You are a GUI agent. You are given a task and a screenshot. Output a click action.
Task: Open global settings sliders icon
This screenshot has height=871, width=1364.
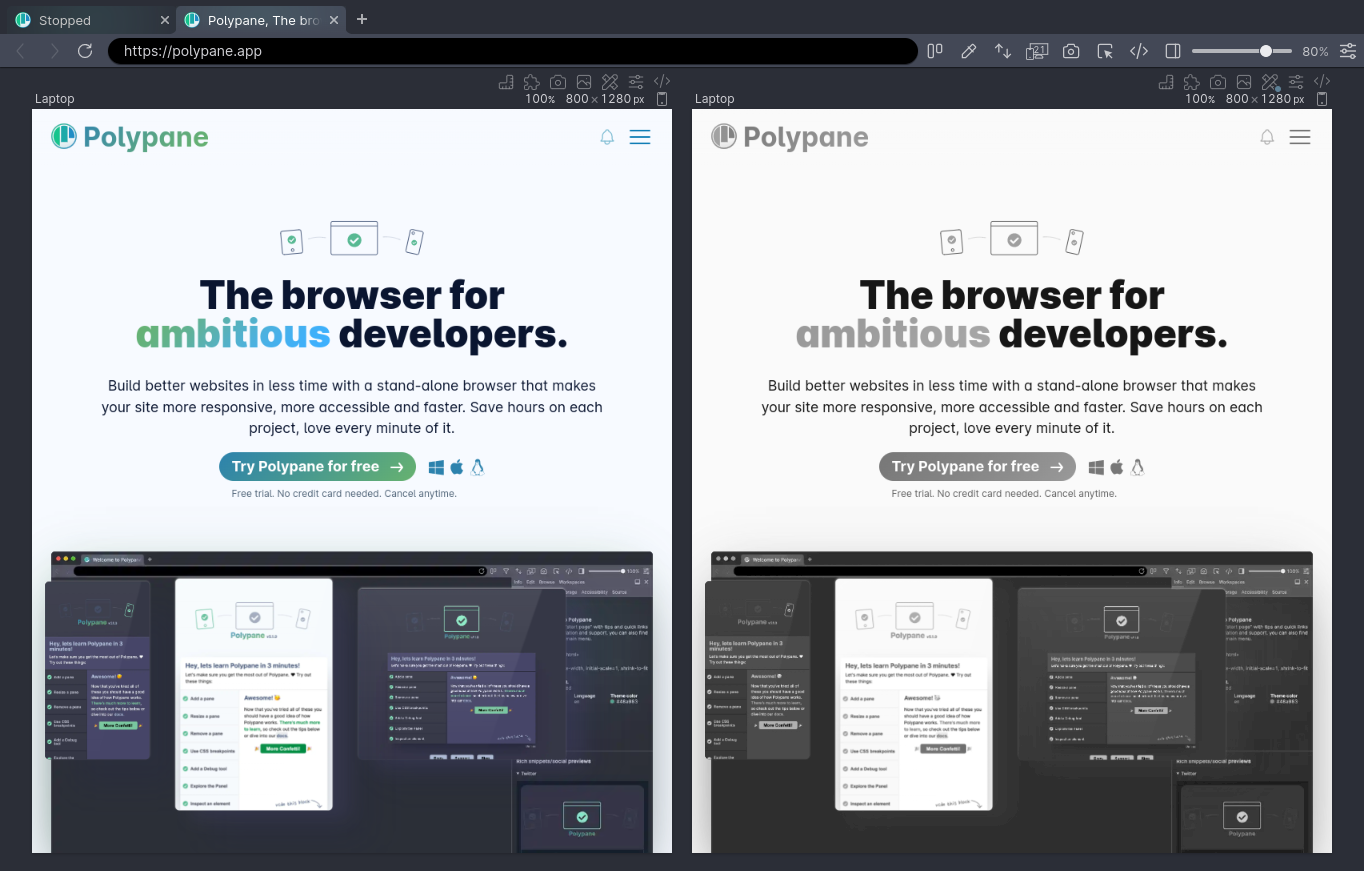[x=1348, y=51]
